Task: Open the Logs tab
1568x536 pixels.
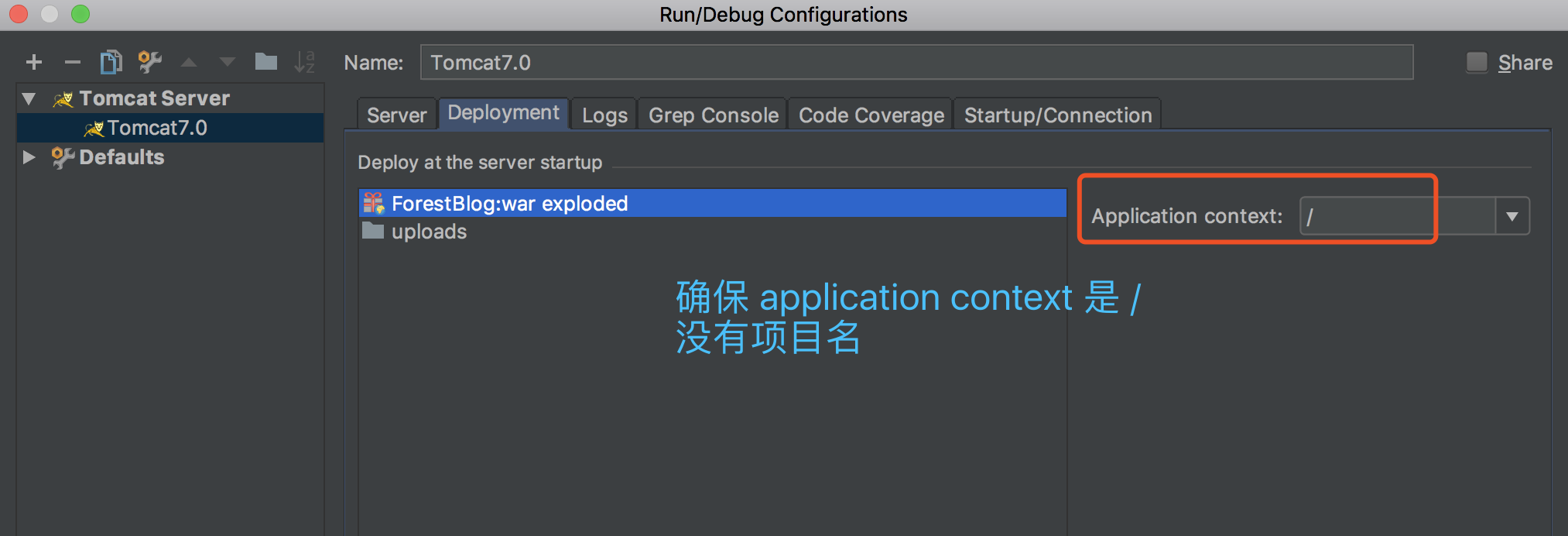Action: [604, 115]
